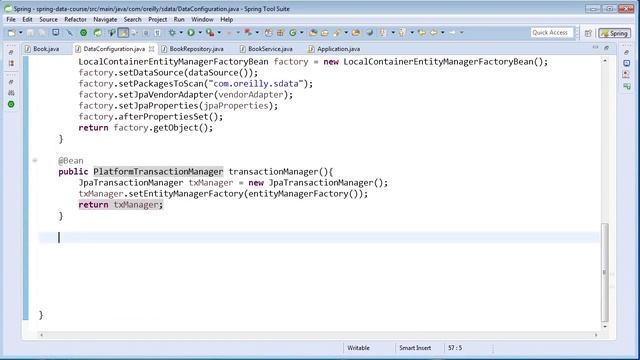640x360 pixels.
Task: Click the blue outline view icon in right sidebar
Action: click(x=627, y=63)
